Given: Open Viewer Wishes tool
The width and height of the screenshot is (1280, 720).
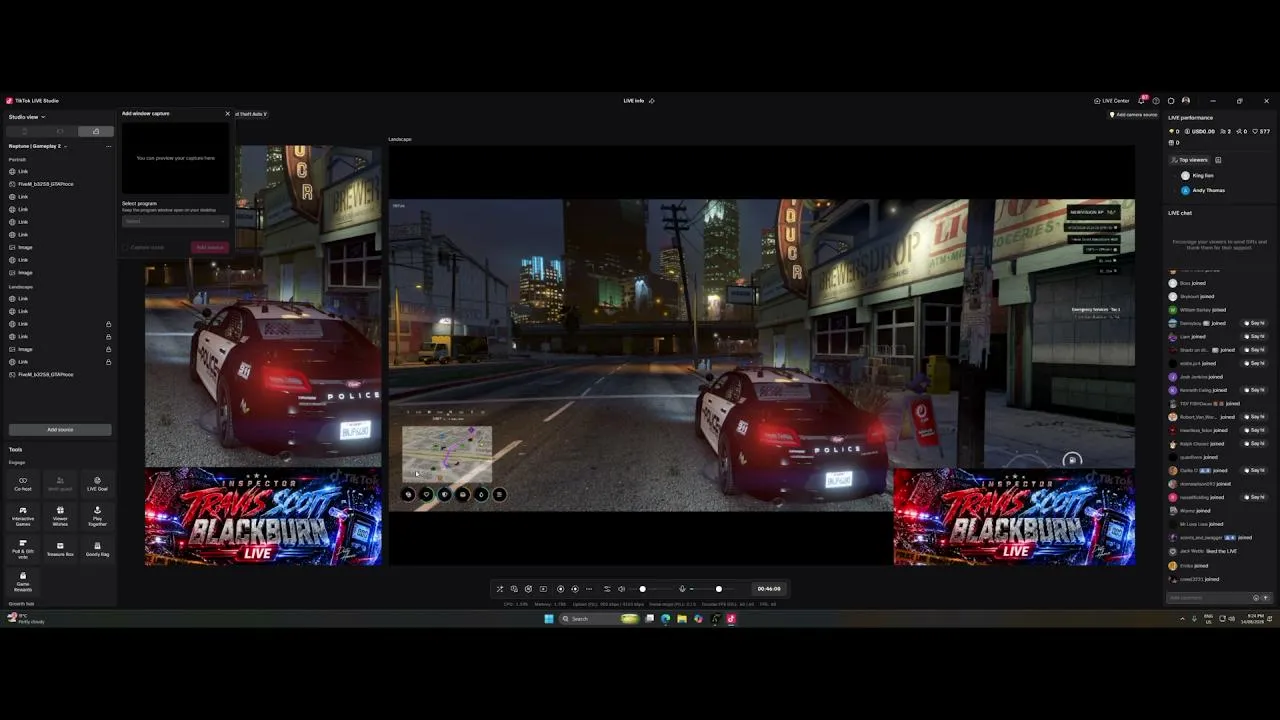Looking at the screenshot, I should (60, 516).
